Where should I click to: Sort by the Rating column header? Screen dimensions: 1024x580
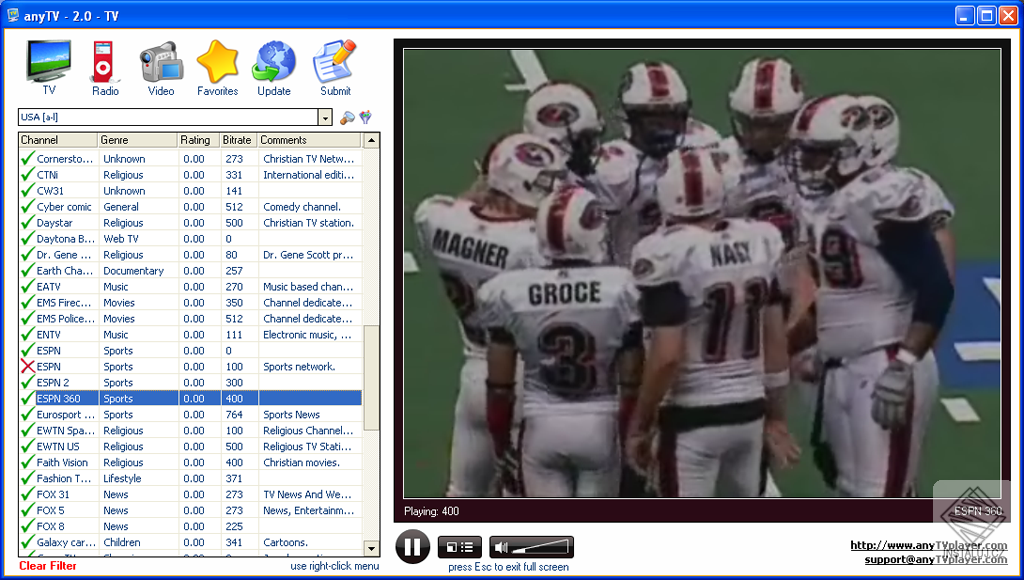point(199,140)
